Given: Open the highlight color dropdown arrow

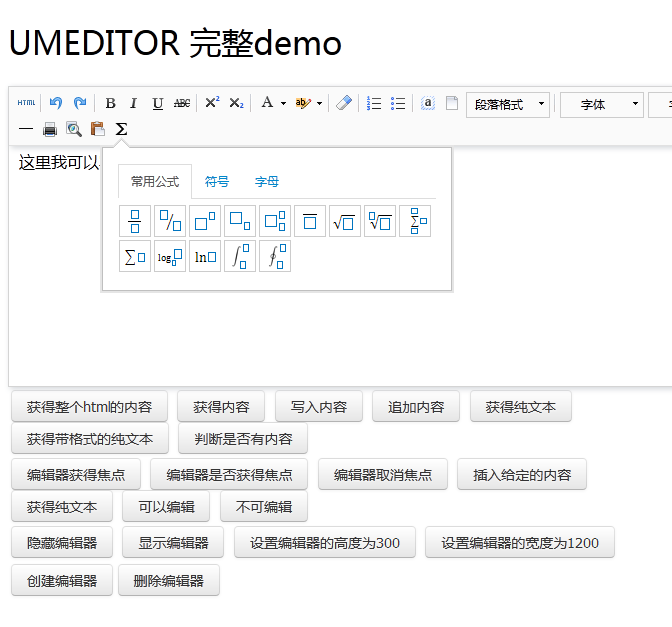Looking at the screenshot, I should 319,103.
